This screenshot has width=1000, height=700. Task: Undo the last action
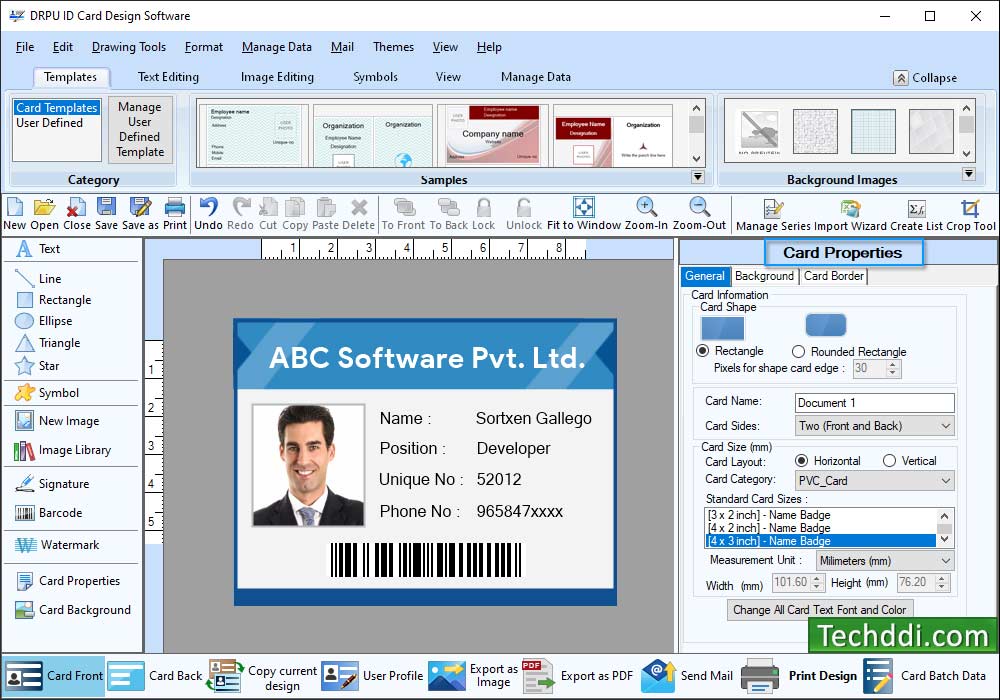coord(208,207)
